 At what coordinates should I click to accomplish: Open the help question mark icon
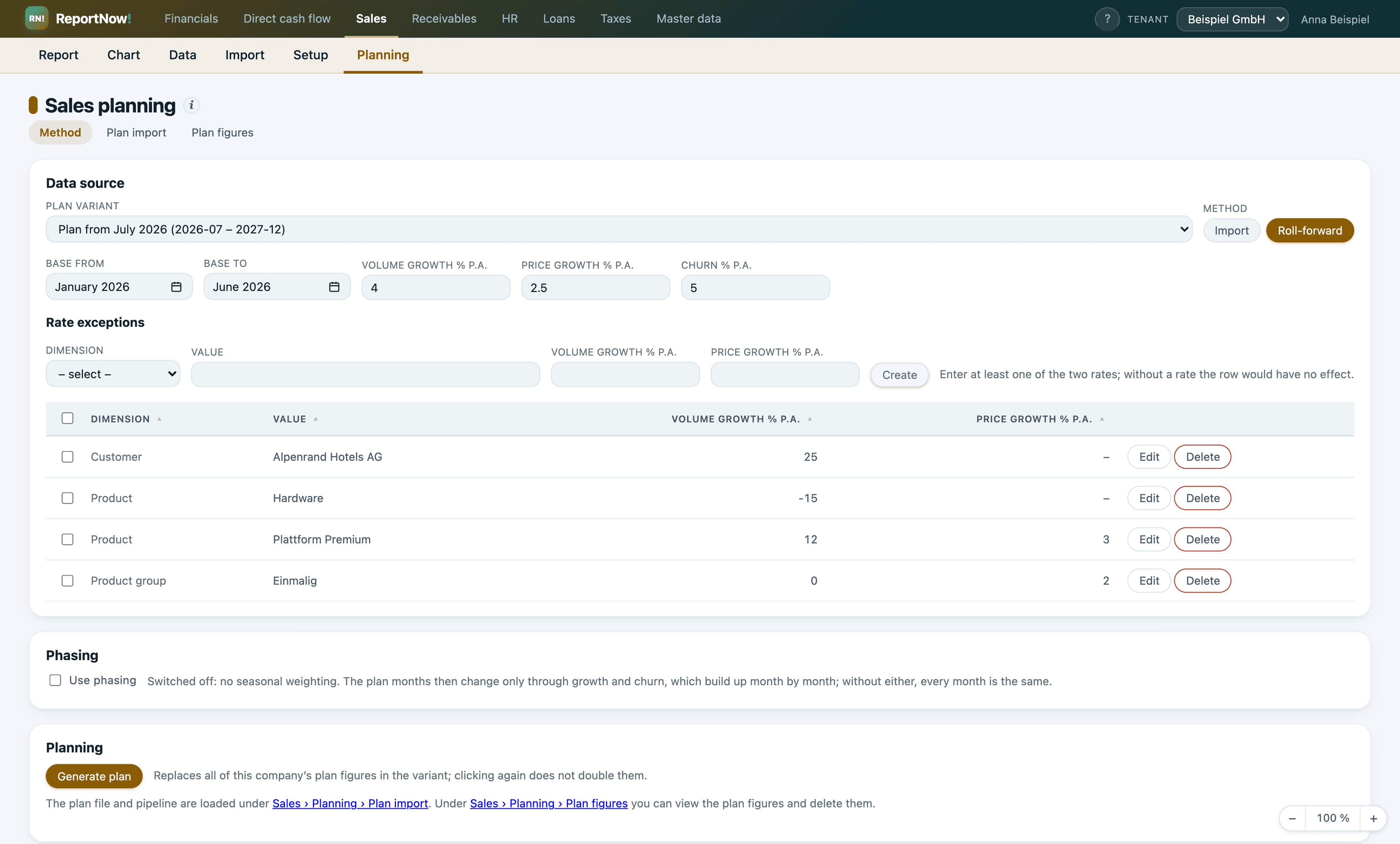(x=1107, y=19)
